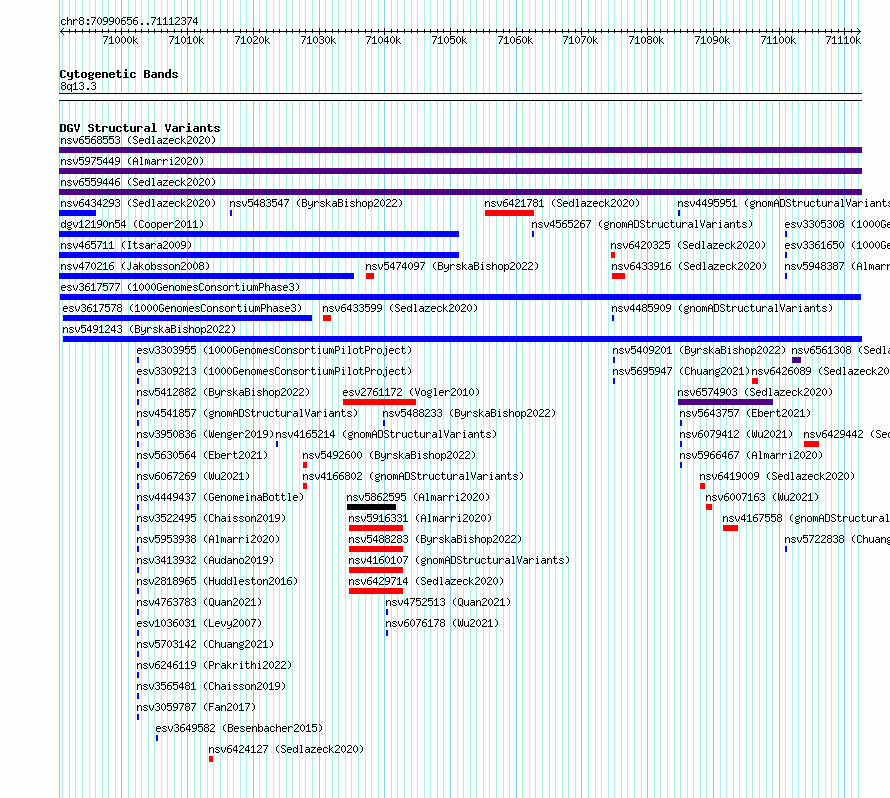This screenshot has width=890, height=798.
Task: Select nsv6419009 (Sedlazeck2020) label
Action: click(x=777, y=476)
